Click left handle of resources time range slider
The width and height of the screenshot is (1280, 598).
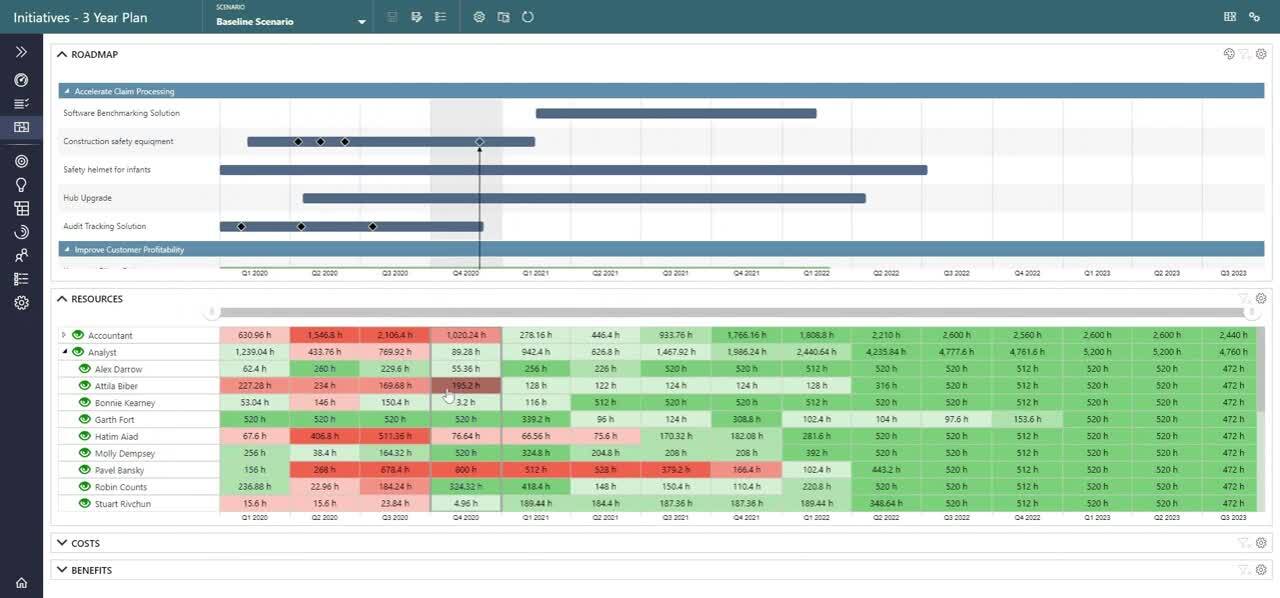(212, 312)
